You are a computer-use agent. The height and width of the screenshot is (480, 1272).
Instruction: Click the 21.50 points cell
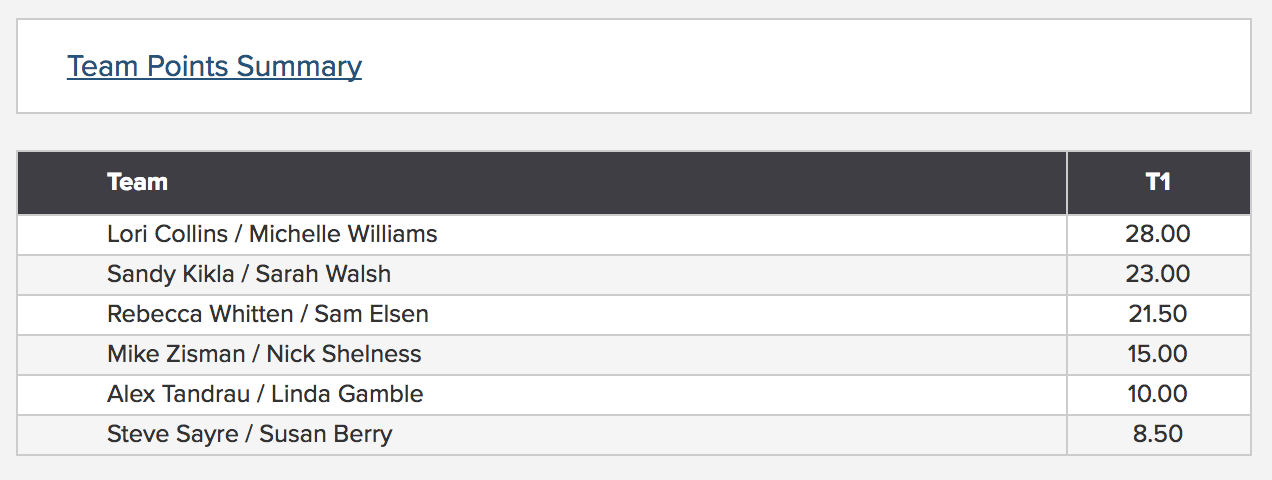coord(1158,314)
